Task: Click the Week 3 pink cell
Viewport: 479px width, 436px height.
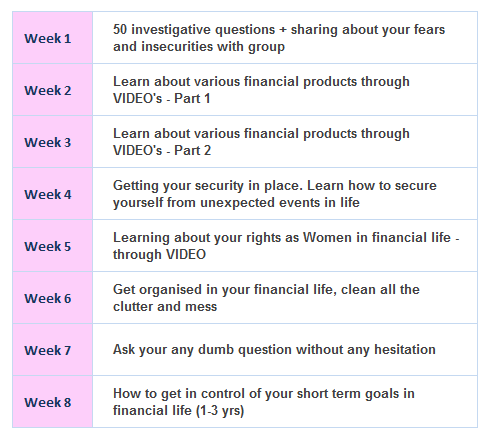Action: 53,142
